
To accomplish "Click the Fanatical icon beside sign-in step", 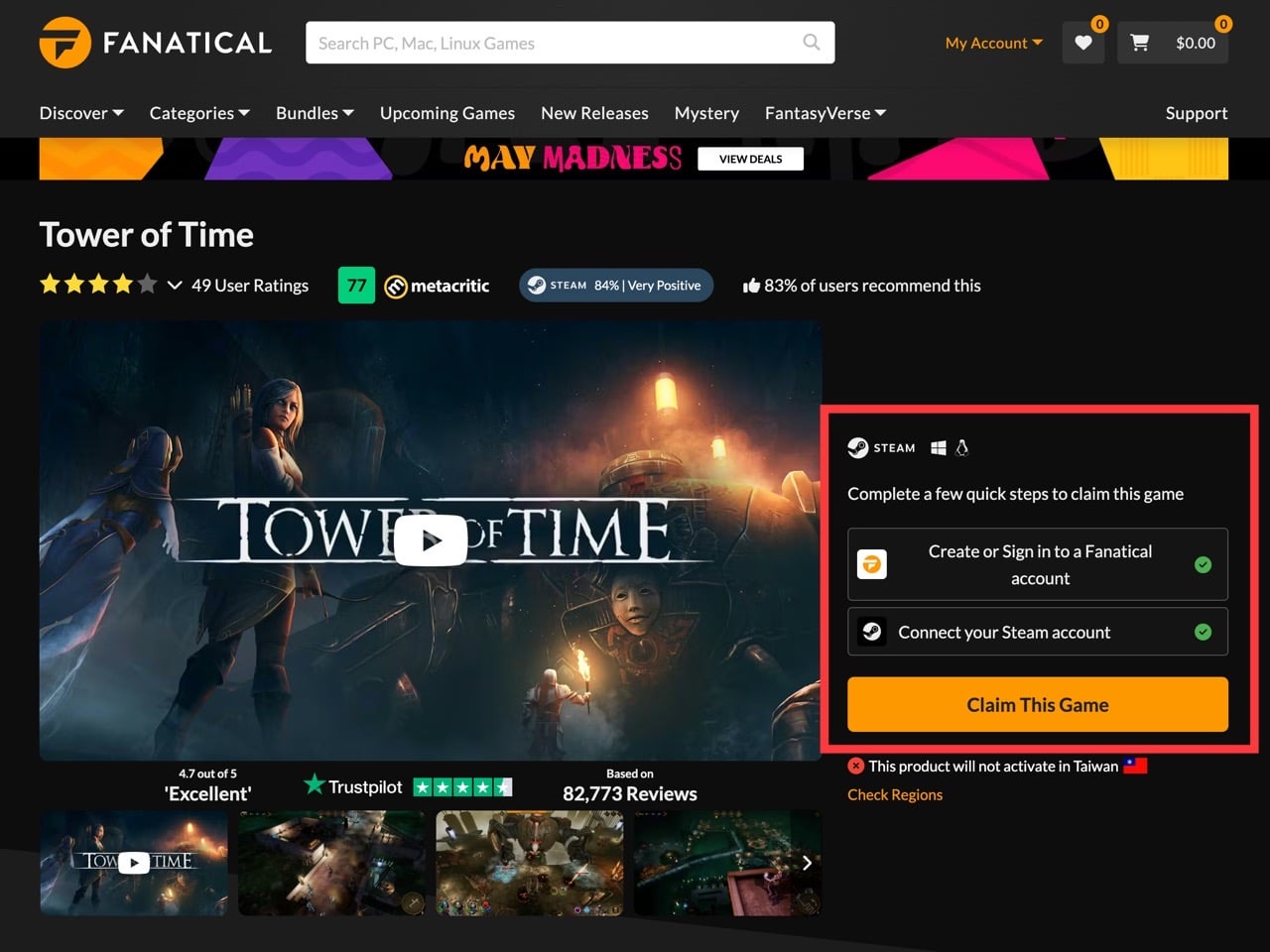I will (x=872, y=564).
